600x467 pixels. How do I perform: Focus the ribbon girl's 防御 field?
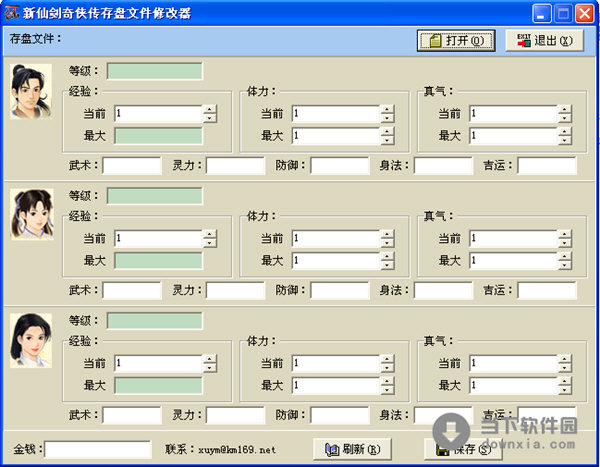tap(339, 290)
